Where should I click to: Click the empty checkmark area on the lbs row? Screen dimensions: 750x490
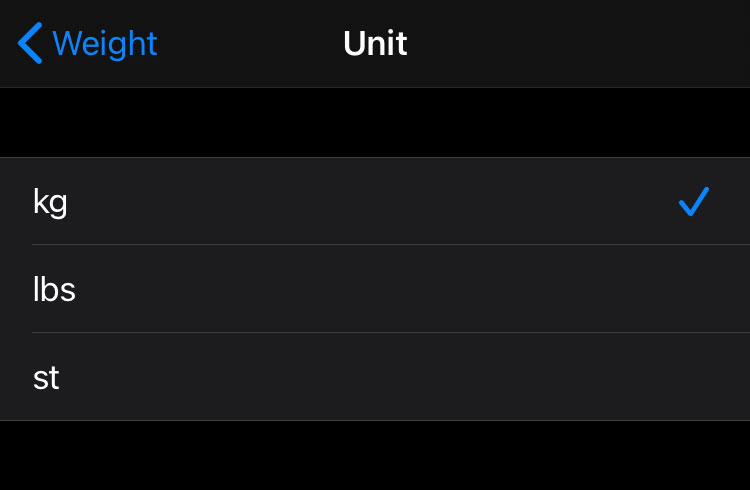tap(693, 290)
